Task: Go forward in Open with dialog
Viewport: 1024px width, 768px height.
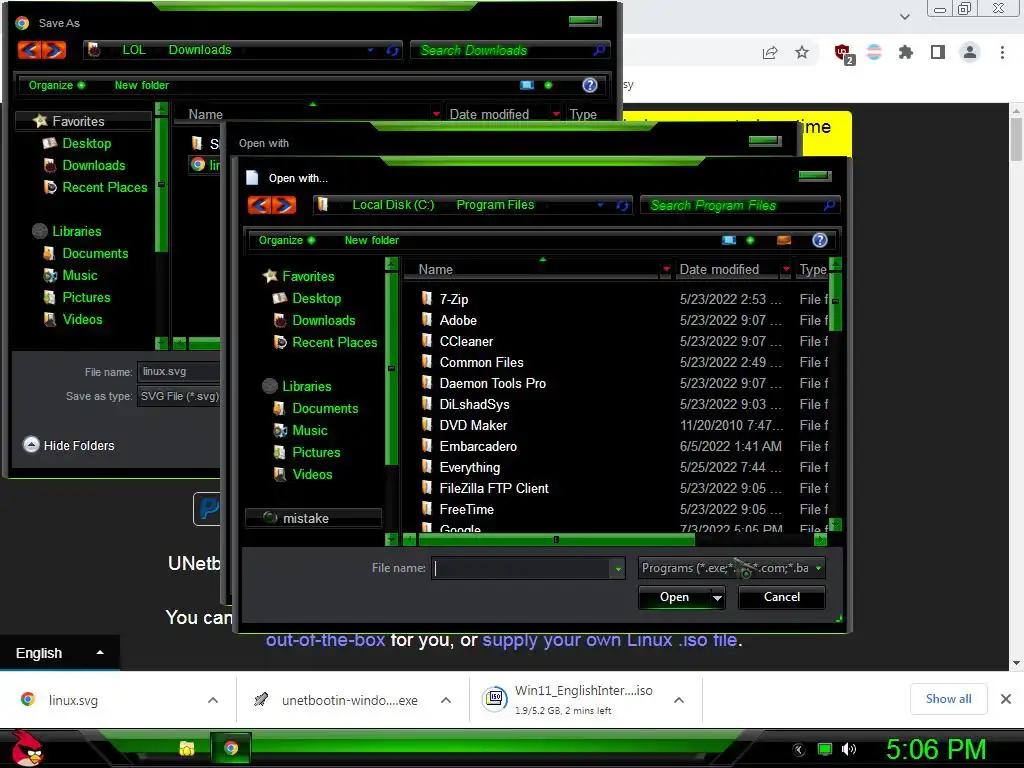Action: pyautogui.click(x=284, y=205)
